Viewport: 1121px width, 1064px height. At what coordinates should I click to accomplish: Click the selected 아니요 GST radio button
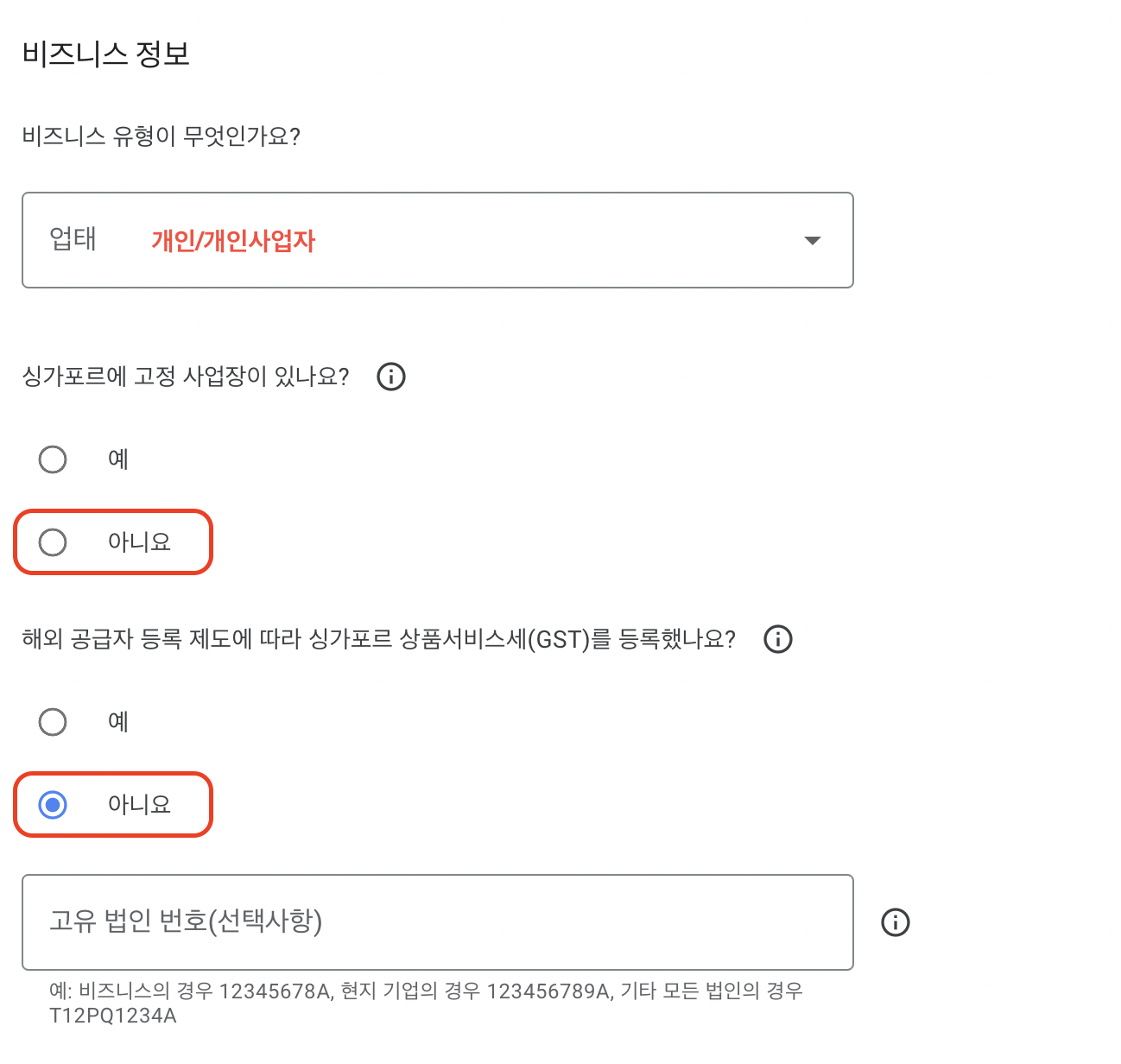point(53,804)
